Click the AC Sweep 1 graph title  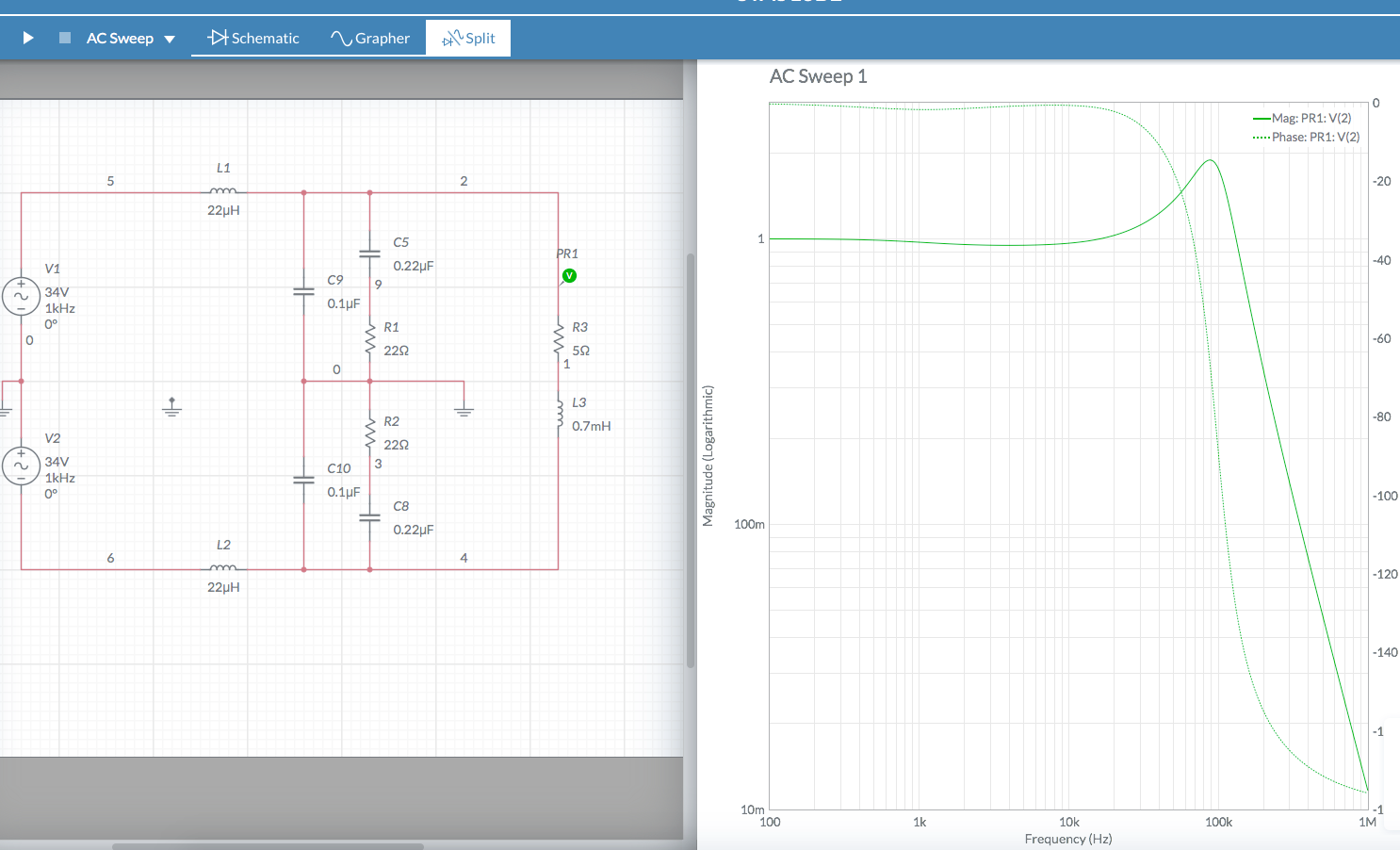818,76
